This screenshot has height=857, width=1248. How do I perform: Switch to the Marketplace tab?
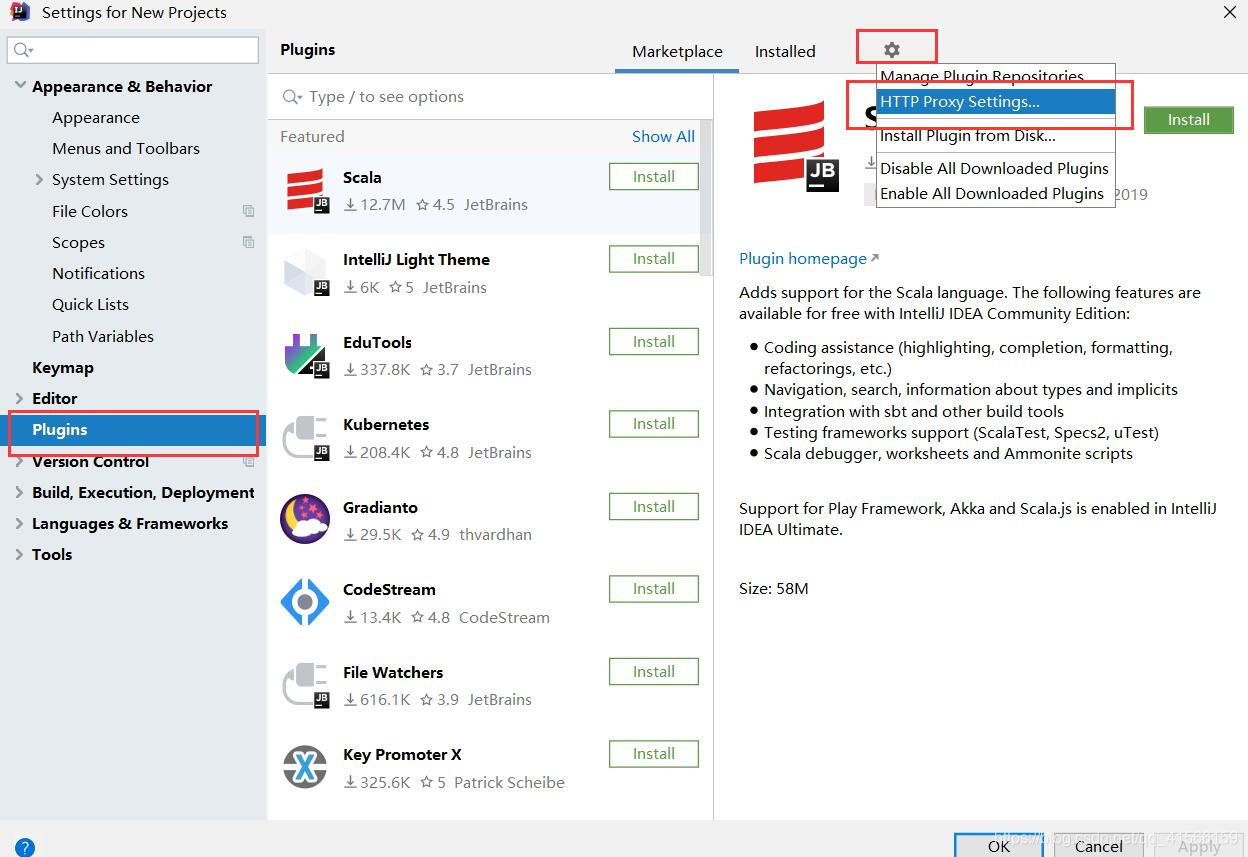point(677,52)
